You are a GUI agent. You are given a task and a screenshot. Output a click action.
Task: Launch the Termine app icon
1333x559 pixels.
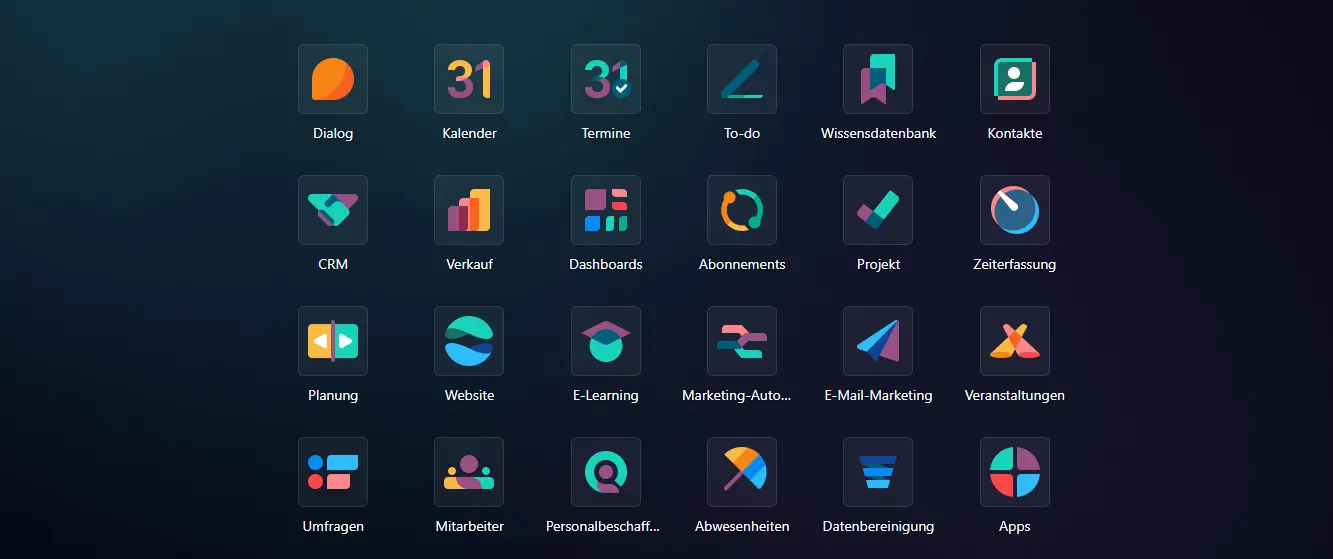click(x=606, y=79)
